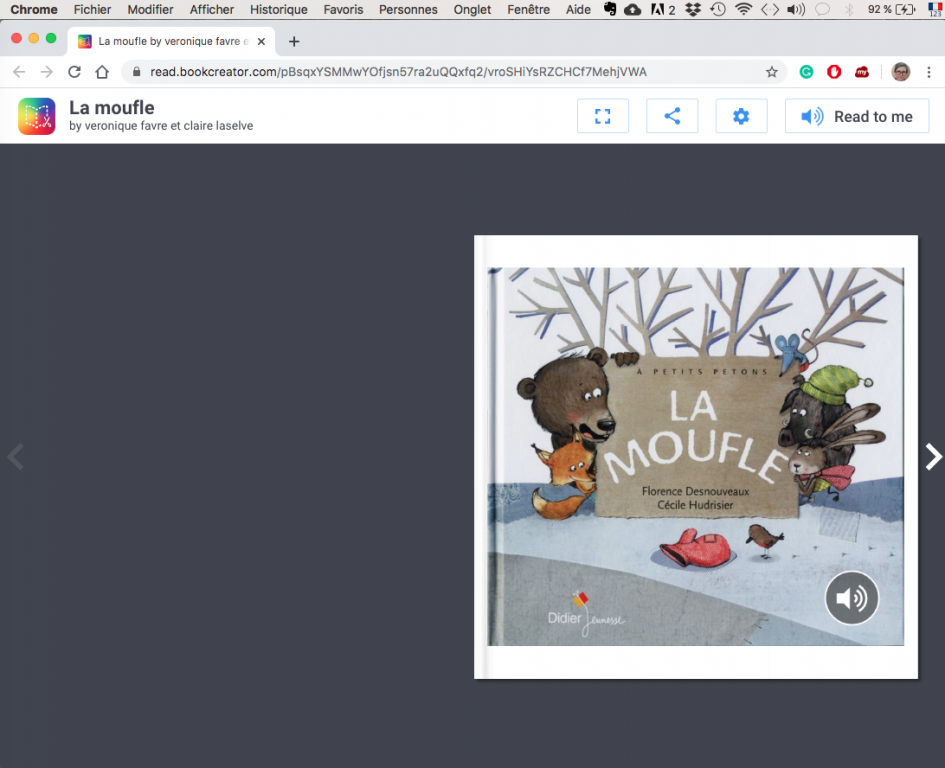Image resolution: width=945 pixels, height=768 pixels.
Task: Open the Favoris menu
Action: pos(343,10)
